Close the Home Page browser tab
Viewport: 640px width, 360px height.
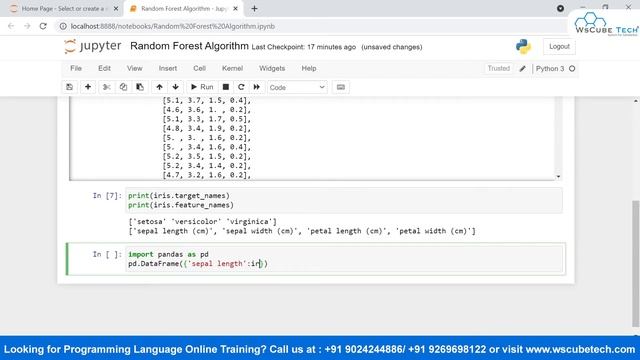[x=116, y=9]
